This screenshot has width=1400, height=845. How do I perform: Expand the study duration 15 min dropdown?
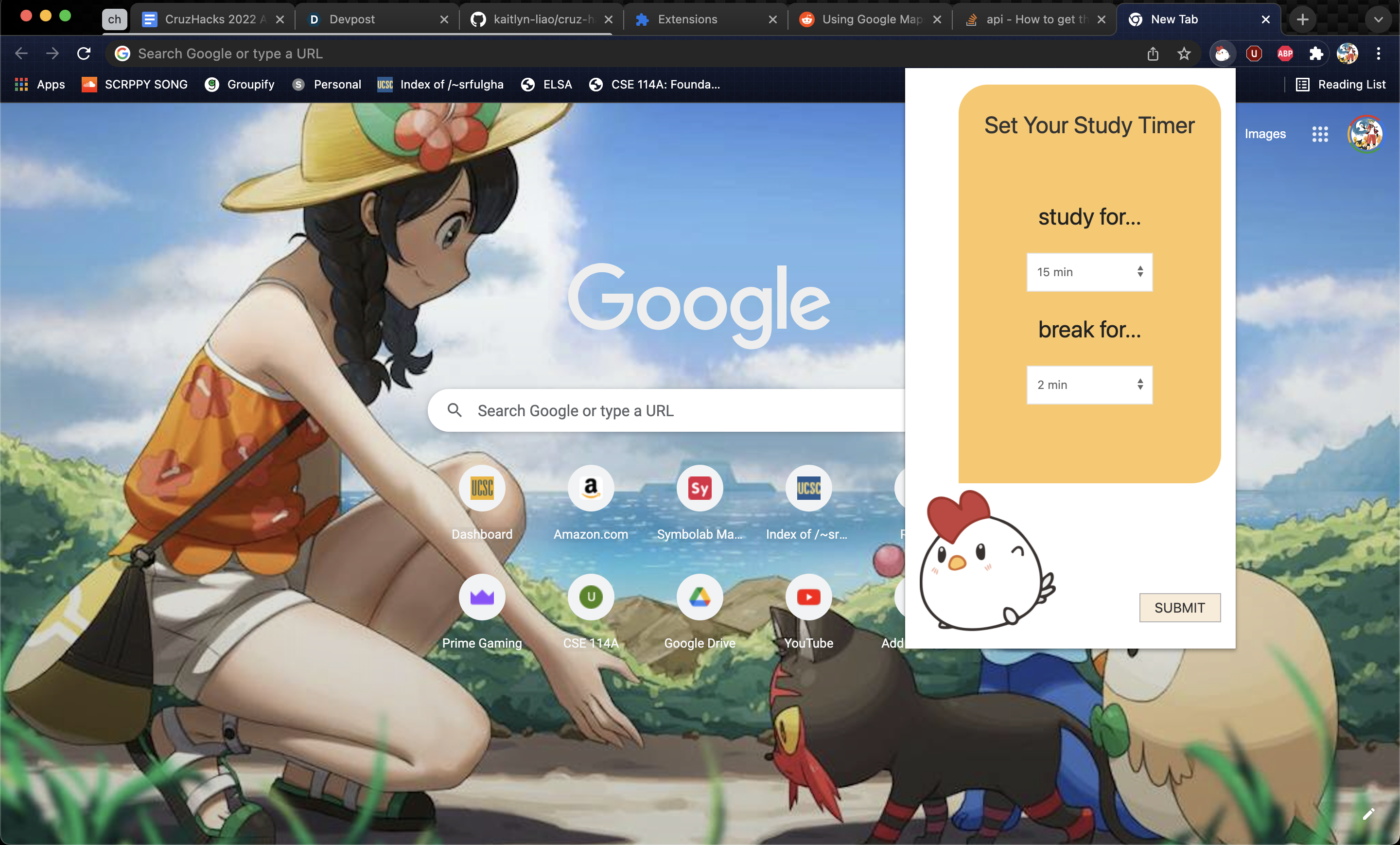coord(1089,272)
